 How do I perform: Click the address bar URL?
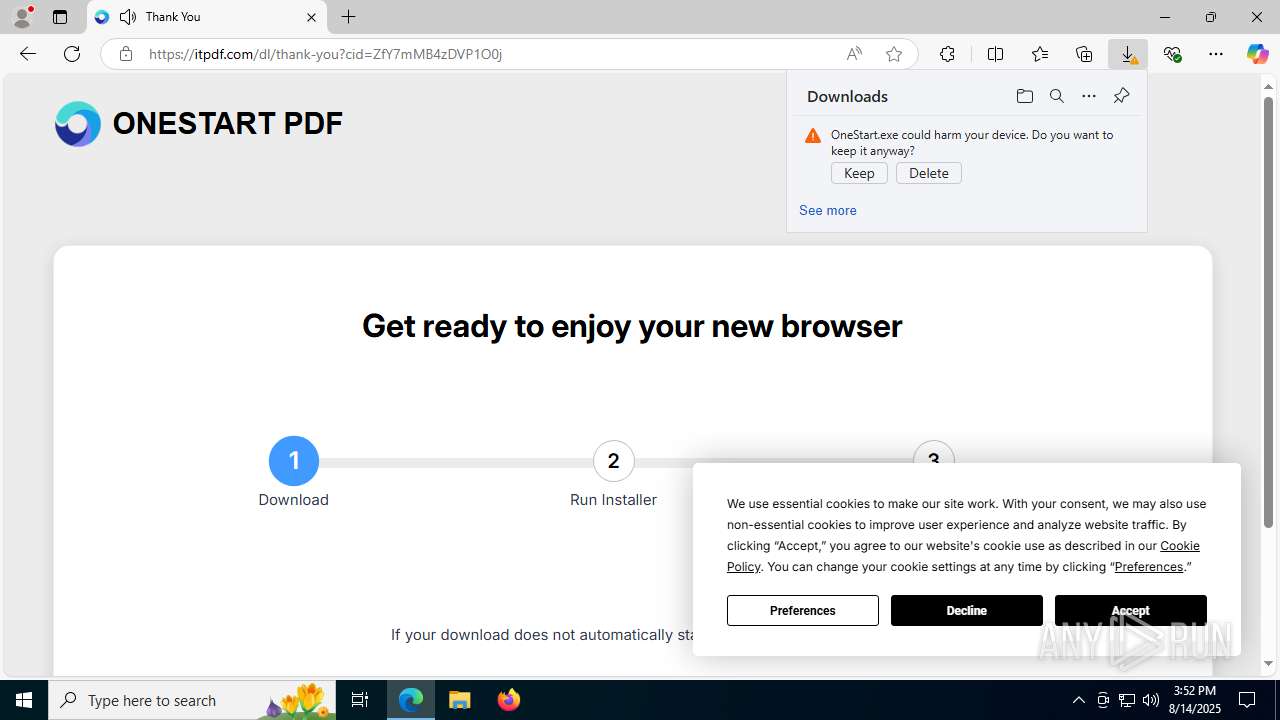[325, 54]
